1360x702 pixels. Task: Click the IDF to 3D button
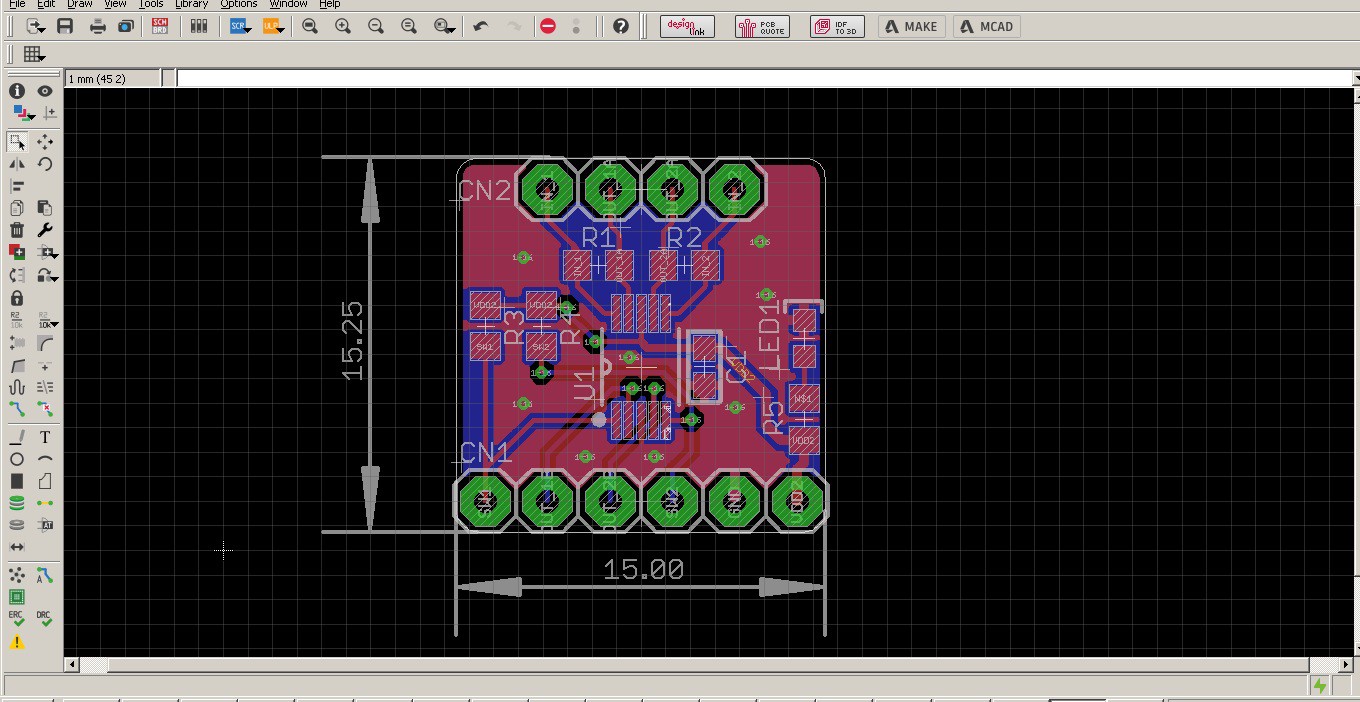pos(837,27)
